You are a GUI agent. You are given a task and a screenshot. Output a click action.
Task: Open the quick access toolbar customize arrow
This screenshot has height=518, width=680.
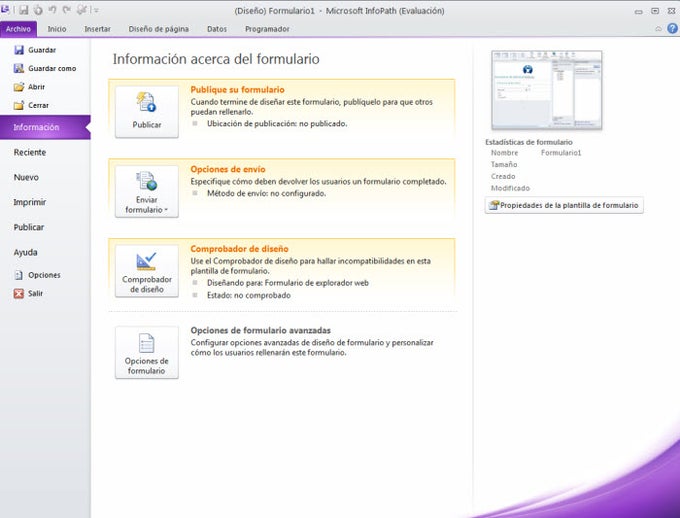tap(96, 10)
